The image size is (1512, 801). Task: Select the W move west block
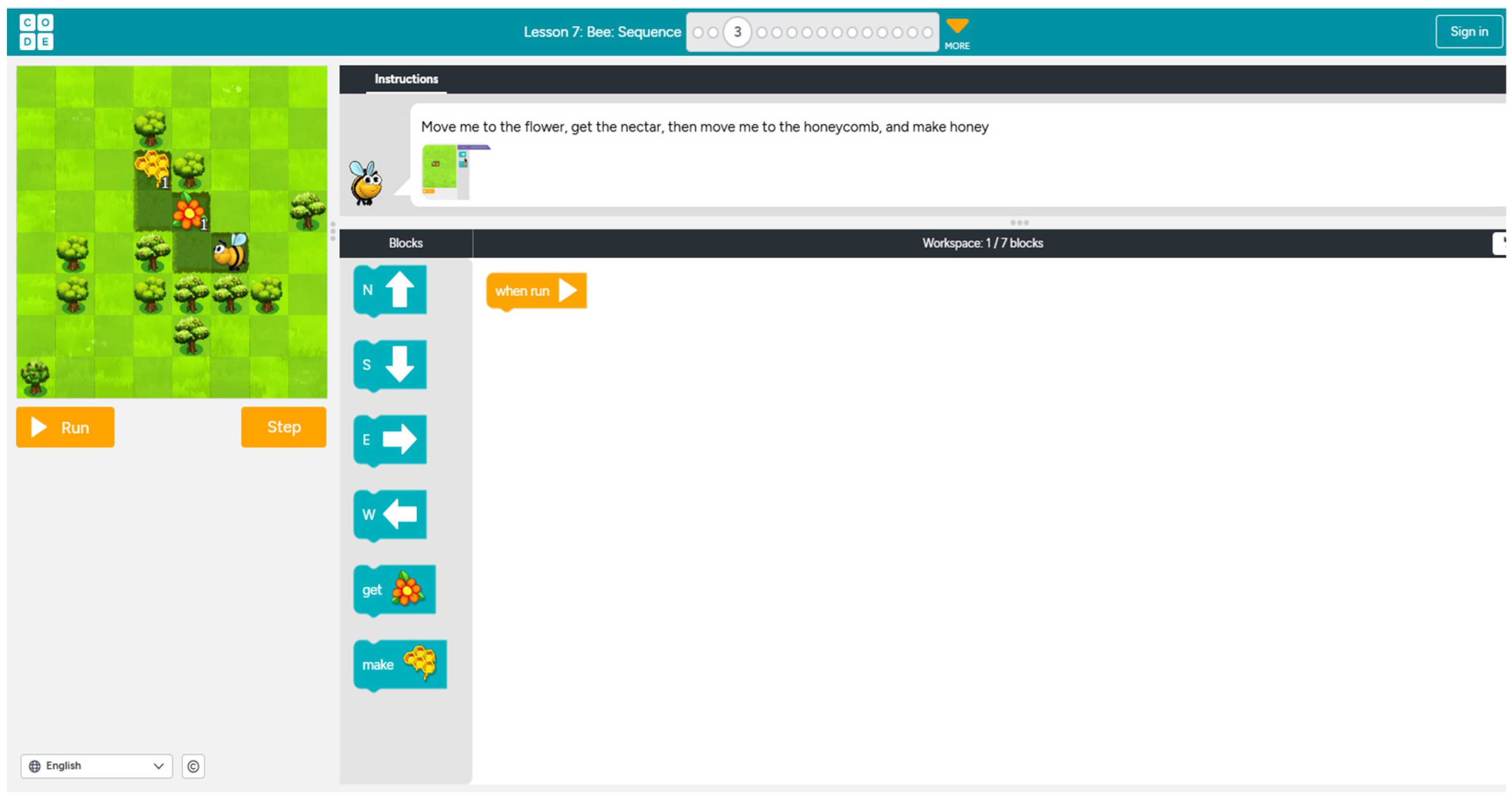[390, 515]
